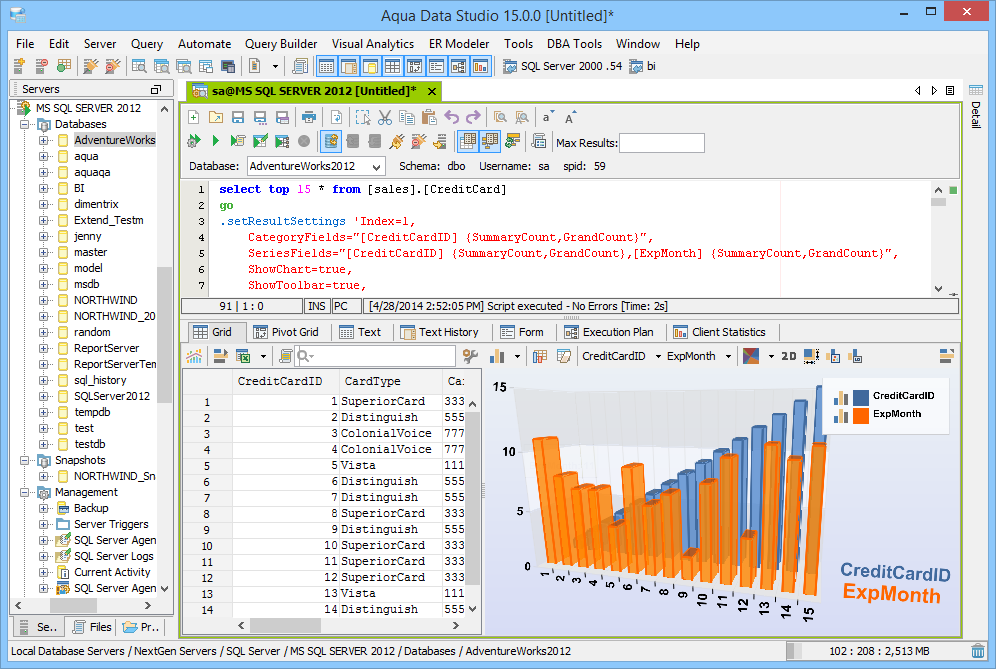Click the Redo arrow icon
This screenshot has height=669, width=996.
tap(473, 118)
